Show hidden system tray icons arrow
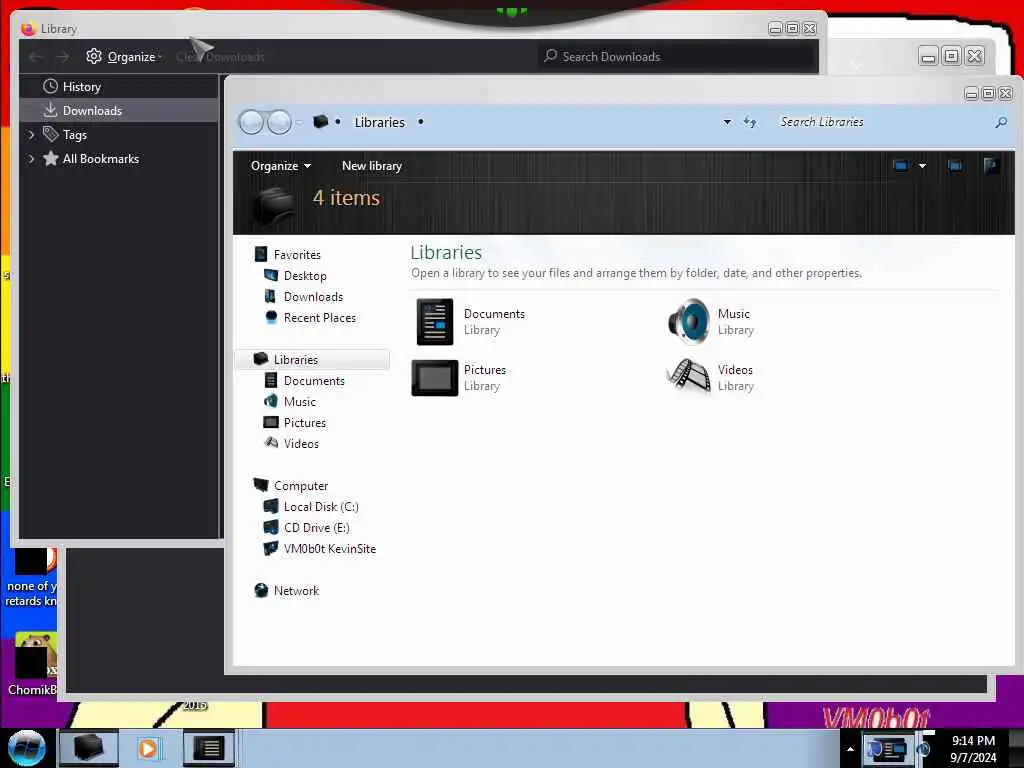Viewport: 1024px width, 768px height. click(x=850, y=748)
